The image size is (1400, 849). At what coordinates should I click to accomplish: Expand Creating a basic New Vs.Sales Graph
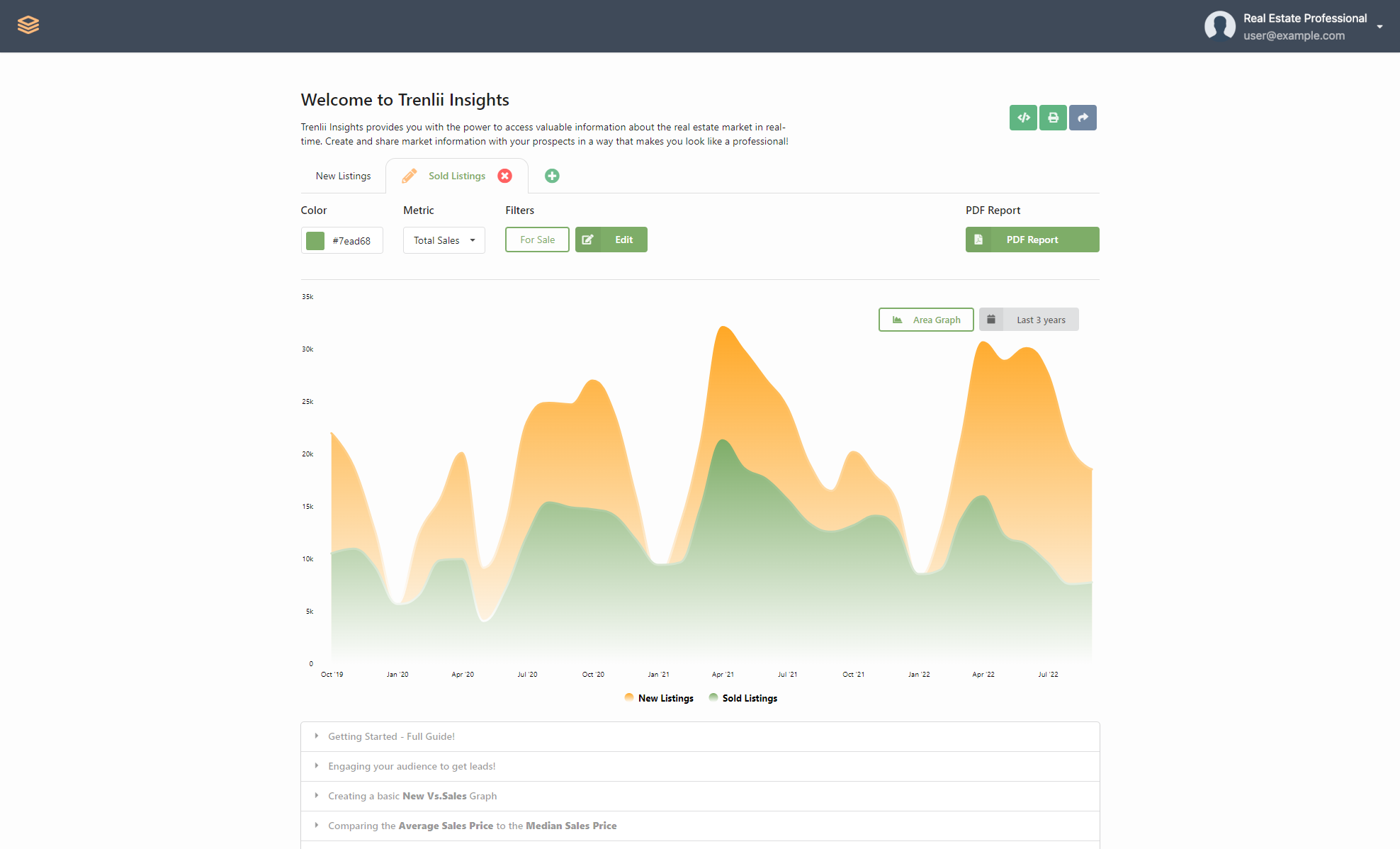point(700,797)
